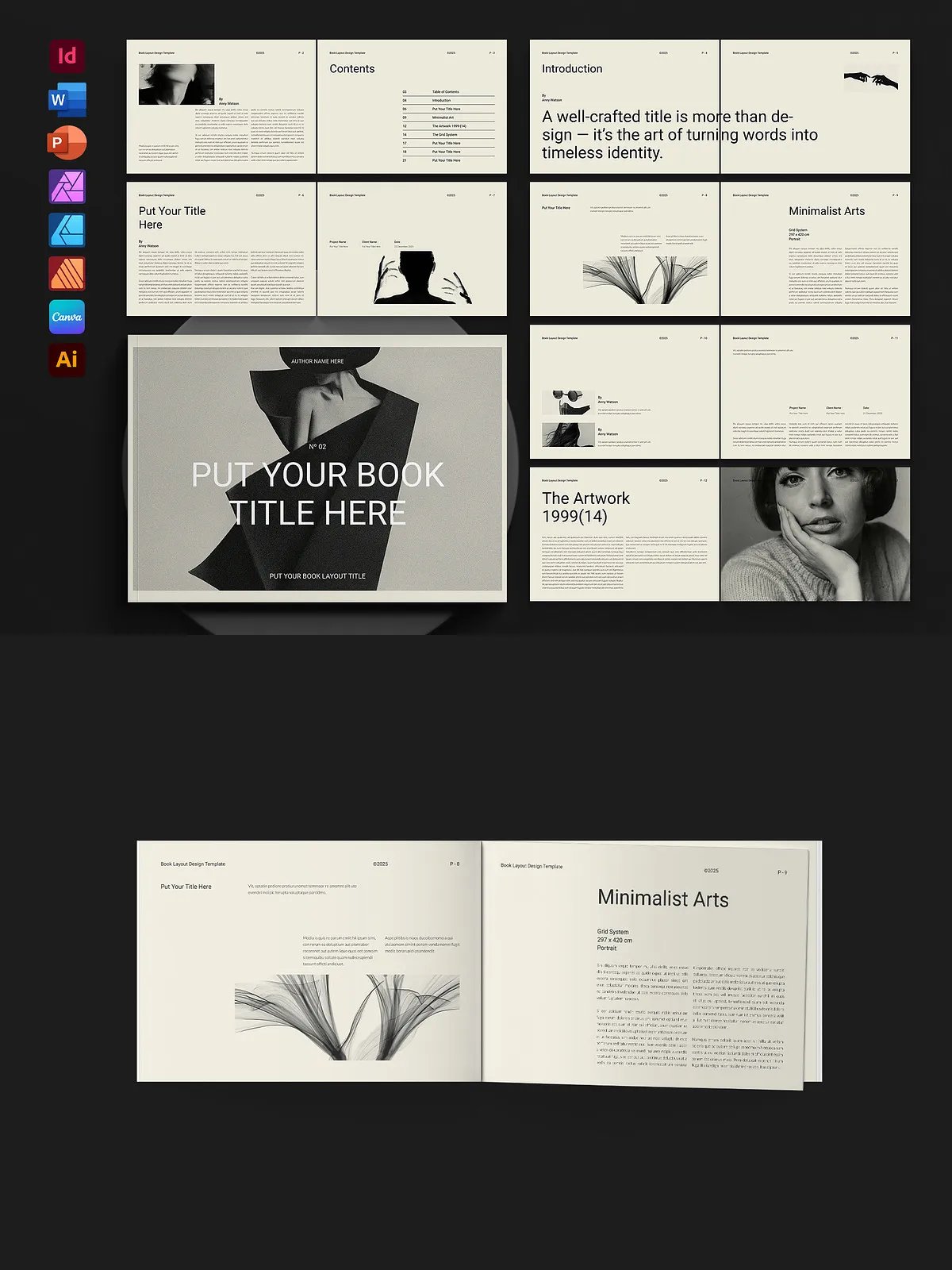The height and width of the screenshot is (1270, 952).
Task: Open the Contents page thumbnail
Action: point(412,106)
